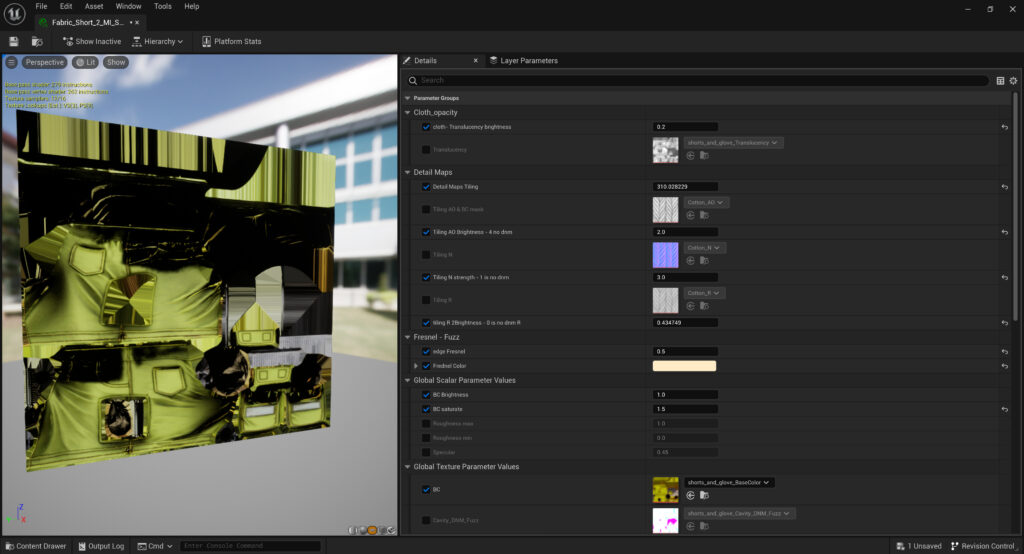Open the Asset menu
The width and height of the screenshot is (1024, 554).
coord(94,6)
